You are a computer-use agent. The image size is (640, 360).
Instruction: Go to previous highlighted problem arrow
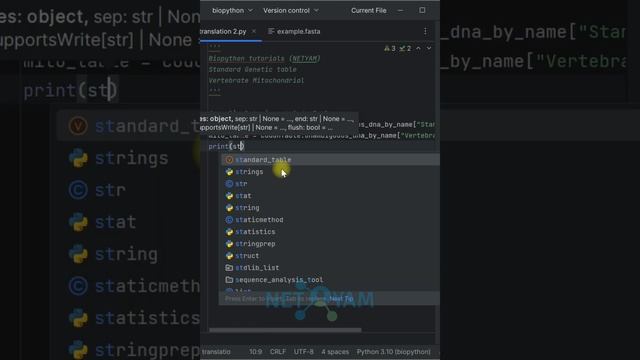coord(418,49)
